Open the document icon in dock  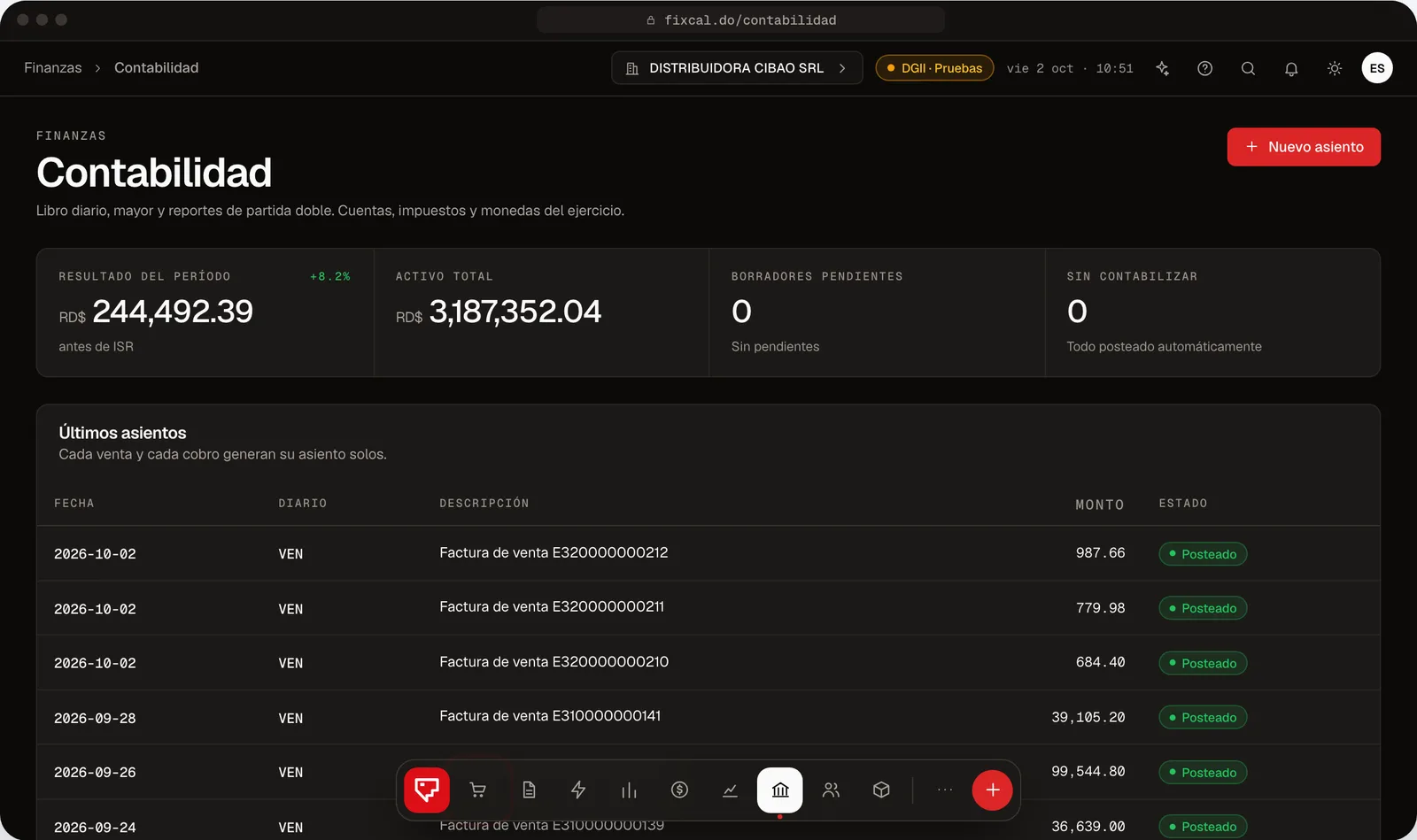click(529, 790)
